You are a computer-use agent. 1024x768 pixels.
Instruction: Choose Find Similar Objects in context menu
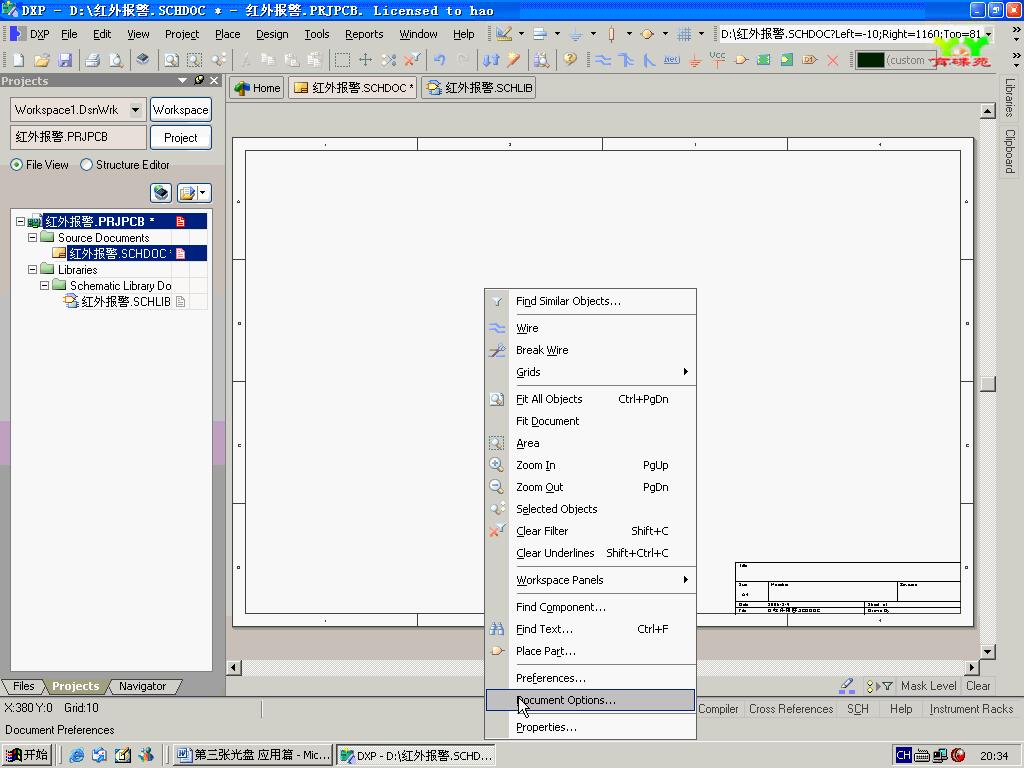click(x=590, y=301)
